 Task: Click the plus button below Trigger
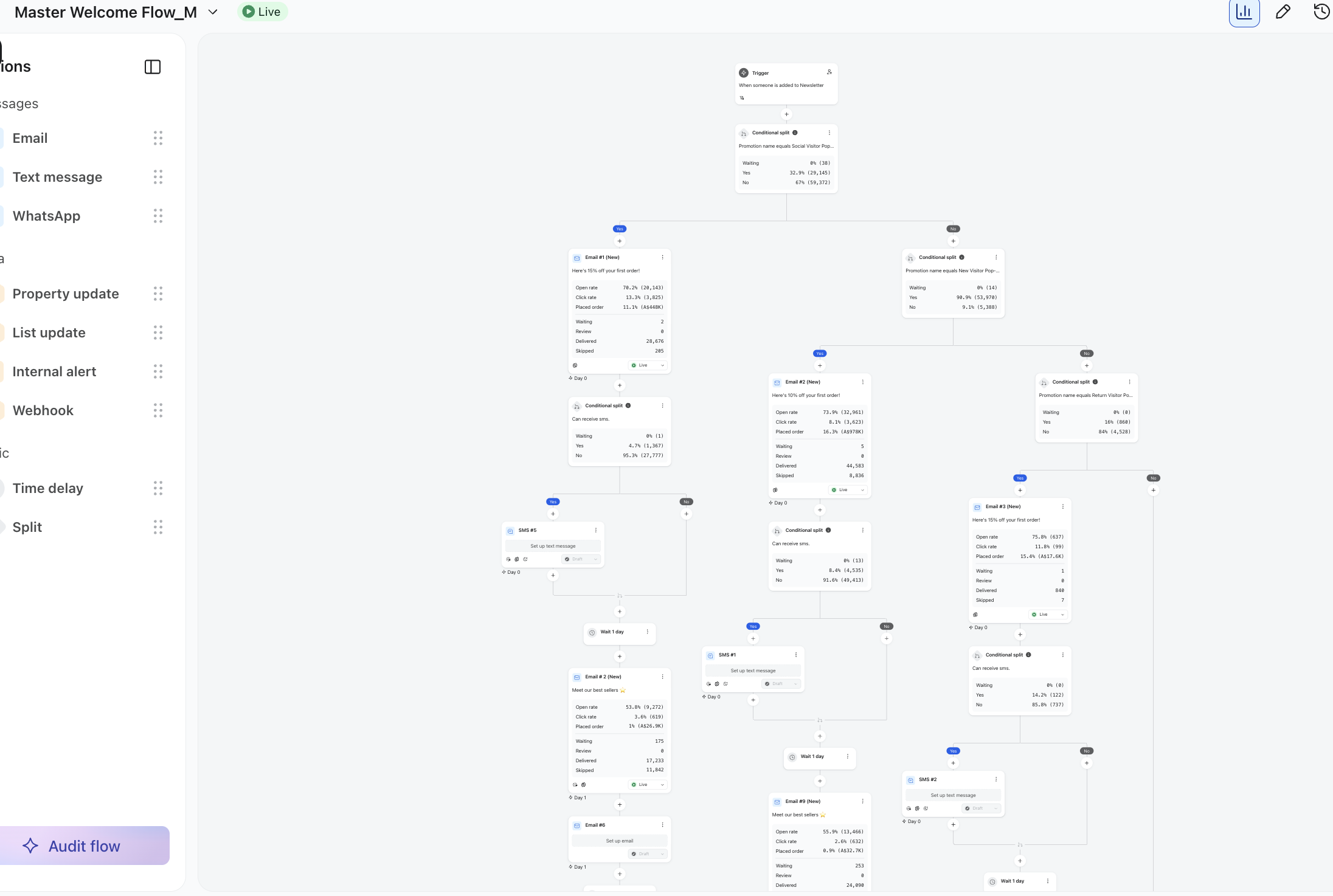[786, 114]
